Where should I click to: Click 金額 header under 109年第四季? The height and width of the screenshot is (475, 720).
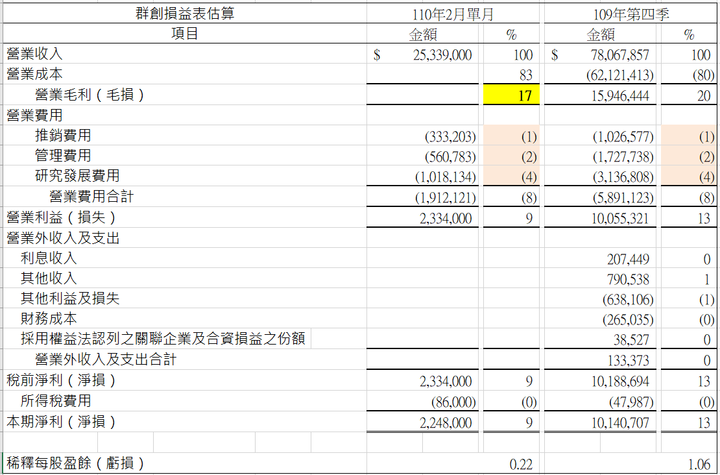coord(601,34)
